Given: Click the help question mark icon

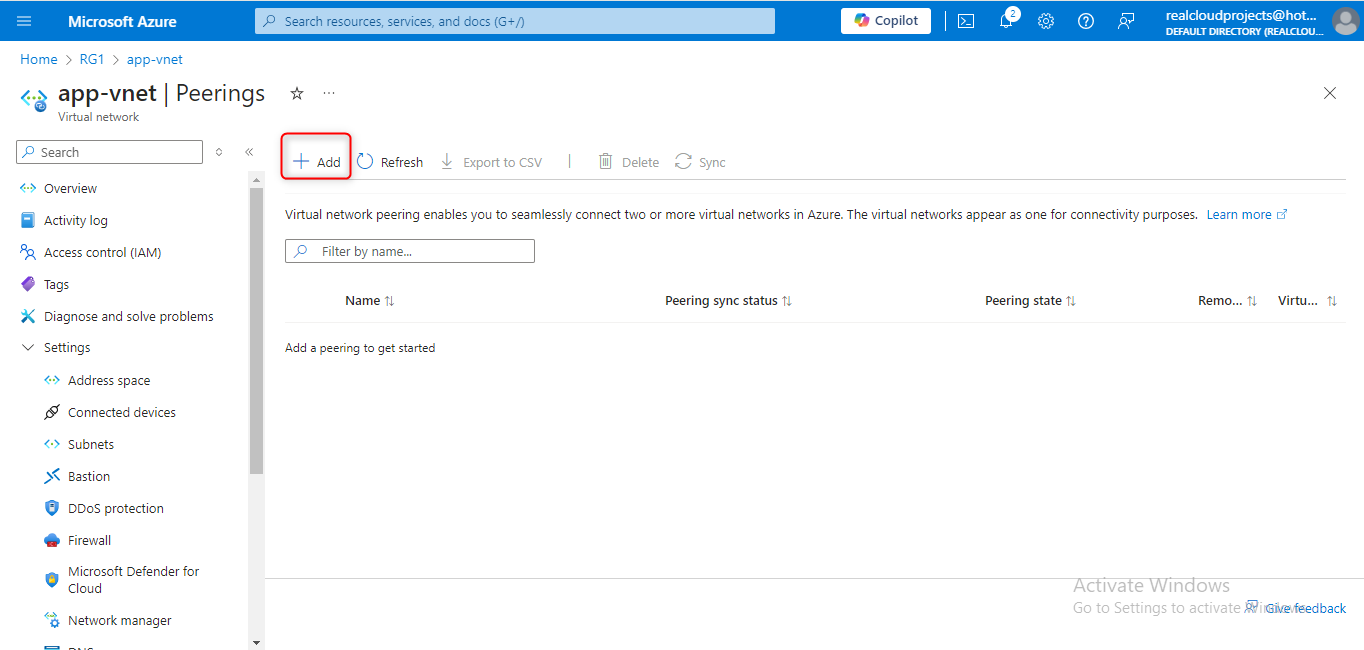Looking at the screenshot, I should pyautogui.click(x=1086, y=21).
